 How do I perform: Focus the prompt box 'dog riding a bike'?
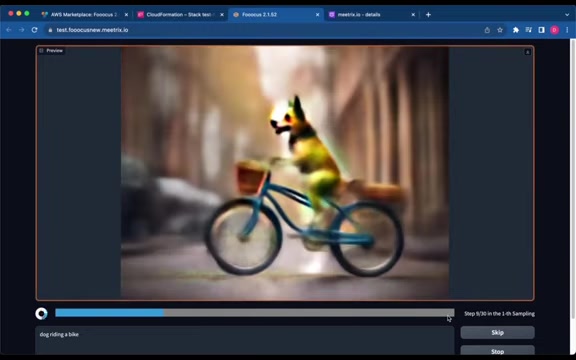coord(245,340)
